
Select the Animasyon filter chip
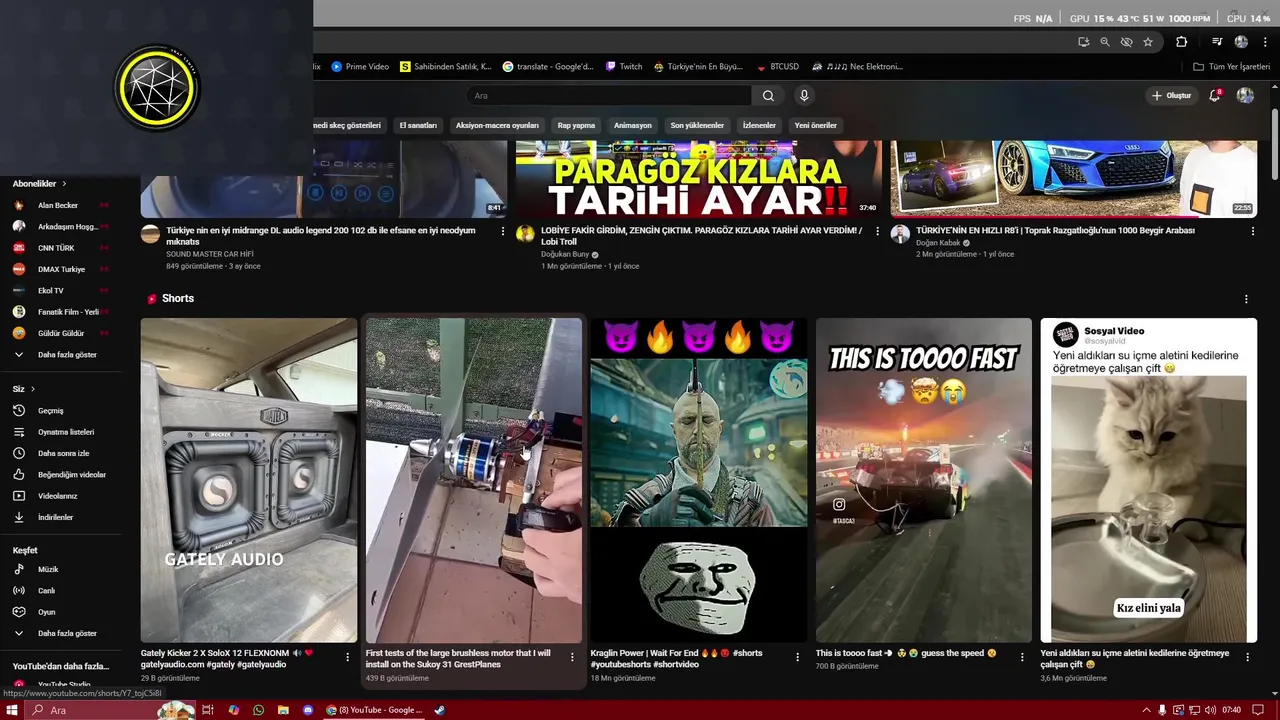pyautogui.click(x=632, y=126)
